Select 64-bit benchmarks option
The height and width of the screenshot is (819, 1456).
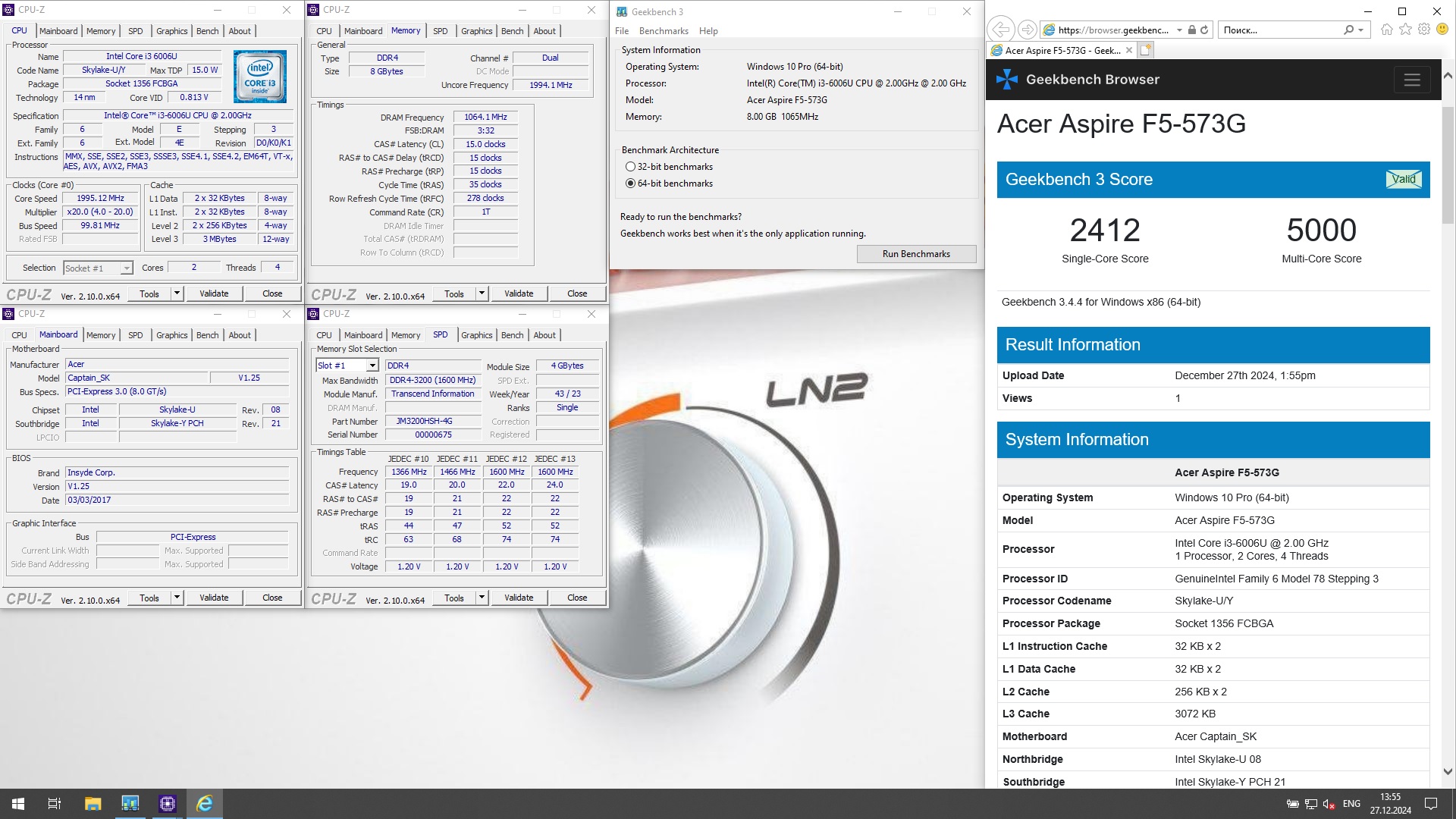pyautogui.click(x=631, y=184)
